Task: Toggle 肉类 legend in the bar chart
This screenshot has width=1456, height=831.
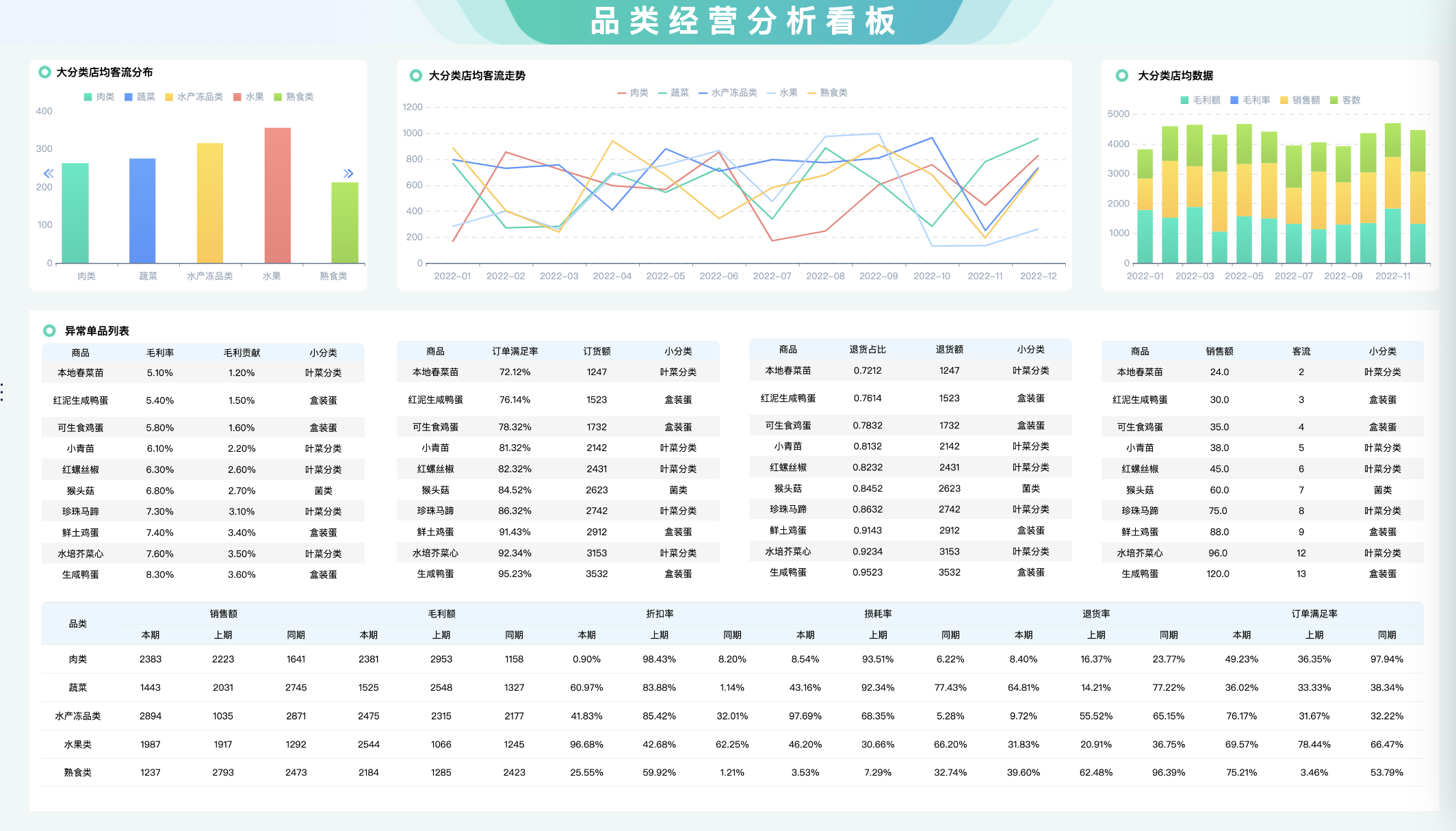Action: [99, 97]
